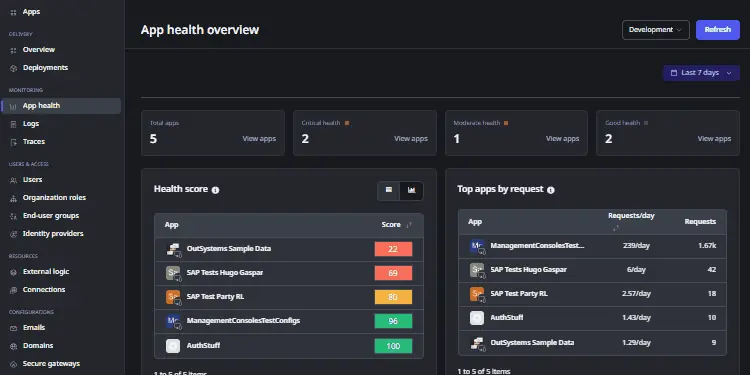Click the Score column sort arrows icon

tap(409, 225)
